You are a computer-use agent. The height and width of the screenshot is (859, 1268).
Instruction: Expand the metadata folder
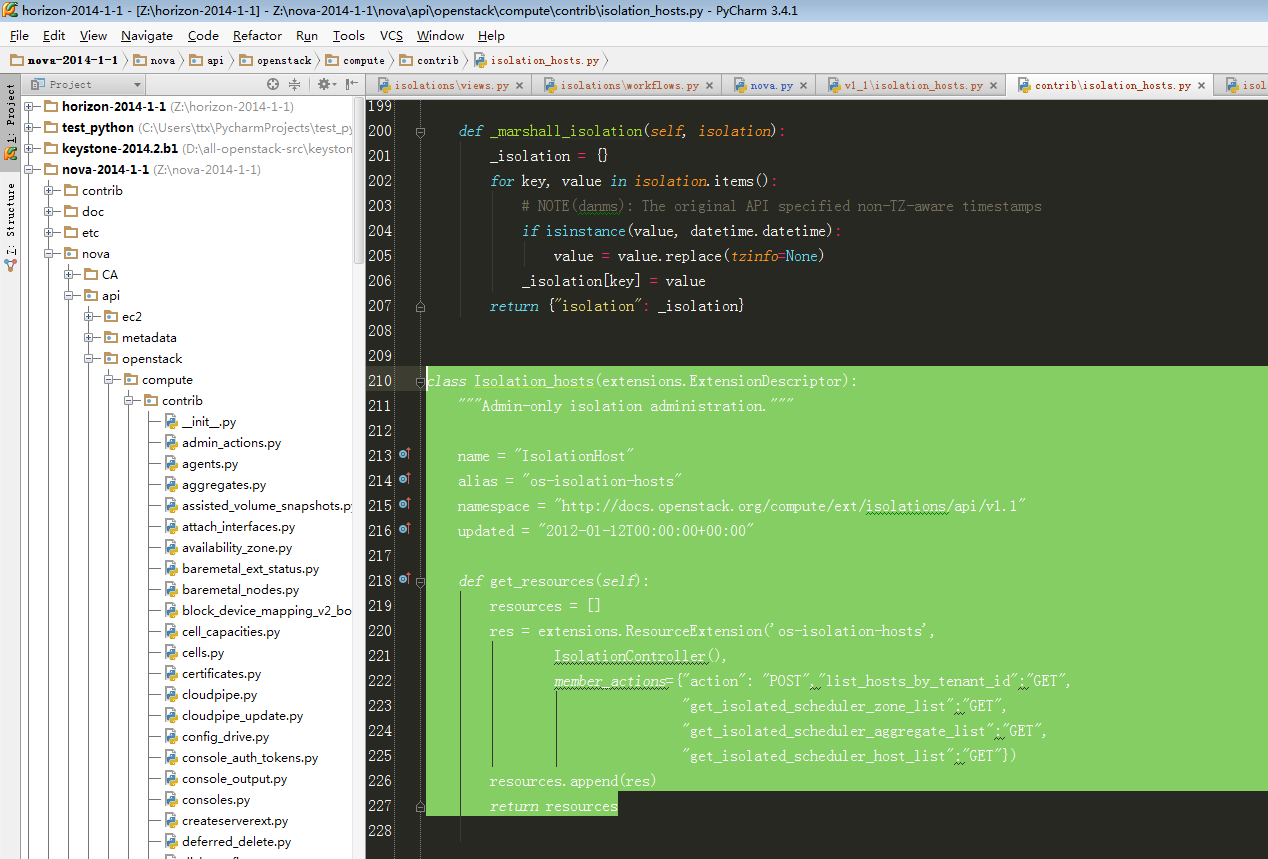[x=90, y=338]
